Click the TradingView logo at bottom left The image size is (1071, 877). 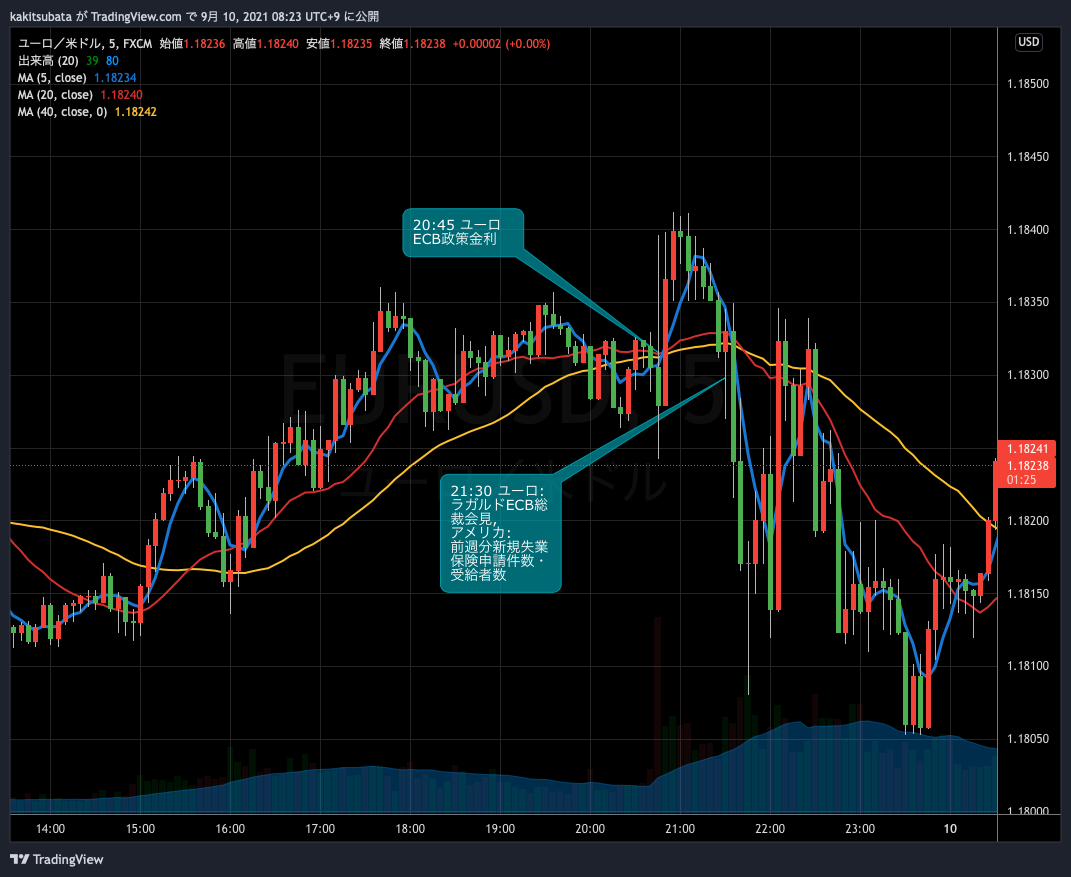click(57, 859)
